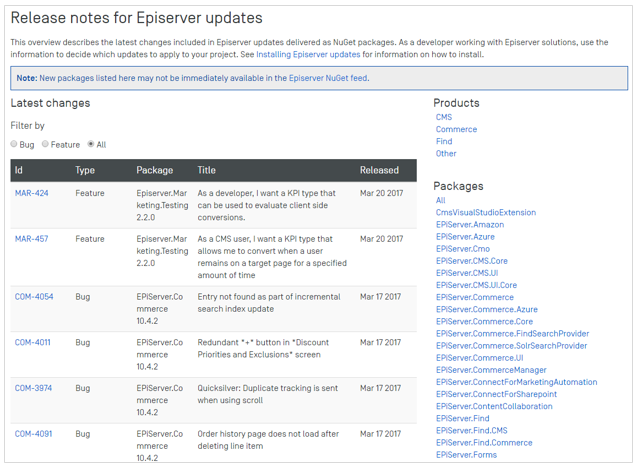Open the MAR-424 release note
636x467 pixels.
[x=32, y=194]
